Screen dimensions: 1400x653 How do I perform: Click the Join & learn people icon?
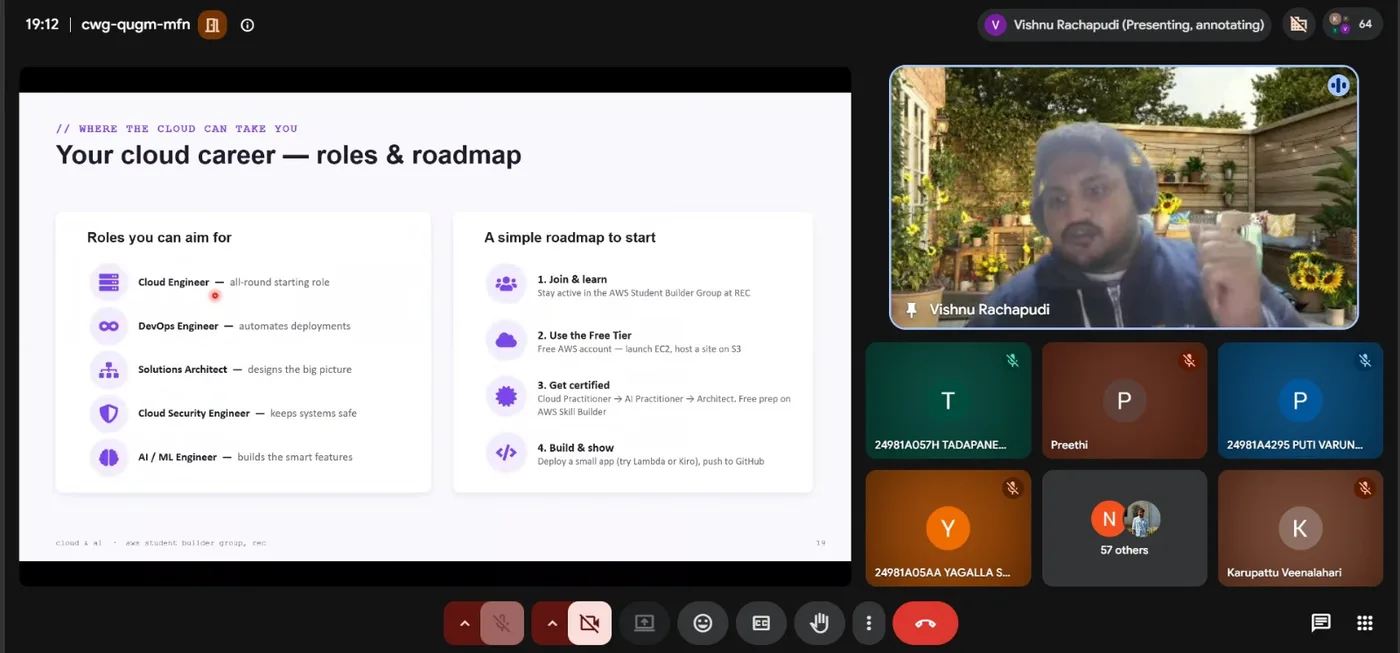coord(506,284)
